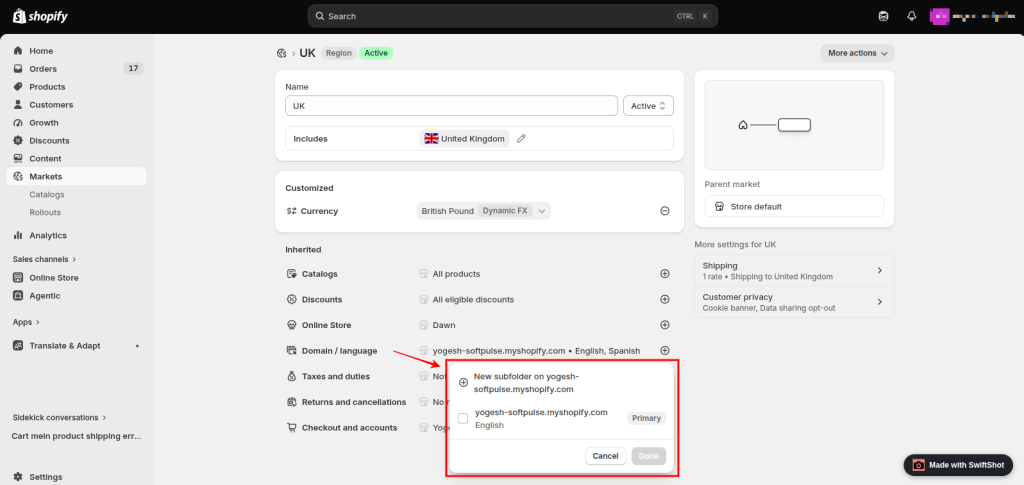Image resolution: width=1024 pixels, height=485 pixels.
Task: Add Online Store customization plus icon
Action: point(665,324)
